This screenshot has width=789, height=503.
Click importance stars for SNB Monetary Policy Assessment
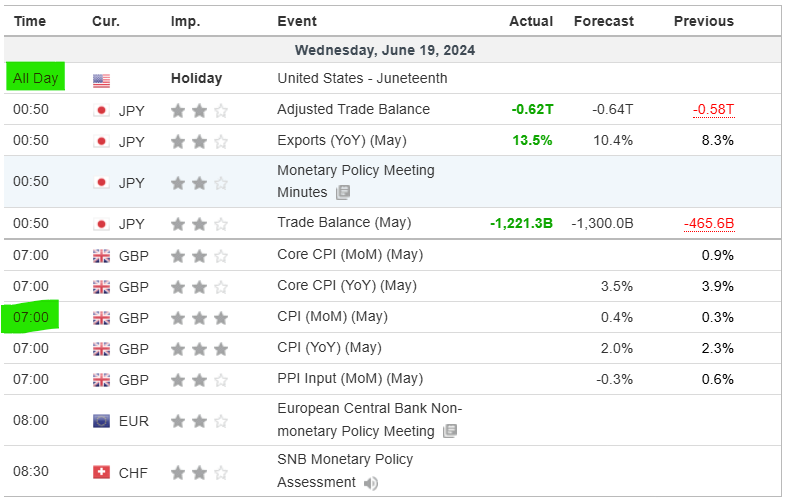tap(199, 472)
